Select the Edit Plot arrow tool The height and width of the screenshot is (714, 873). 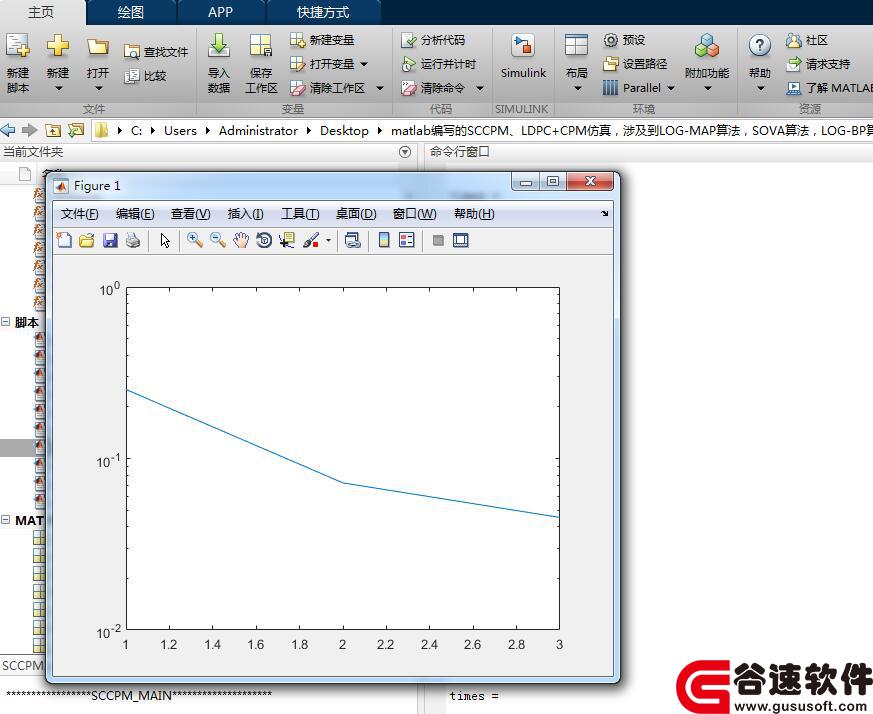pos(165,240)
